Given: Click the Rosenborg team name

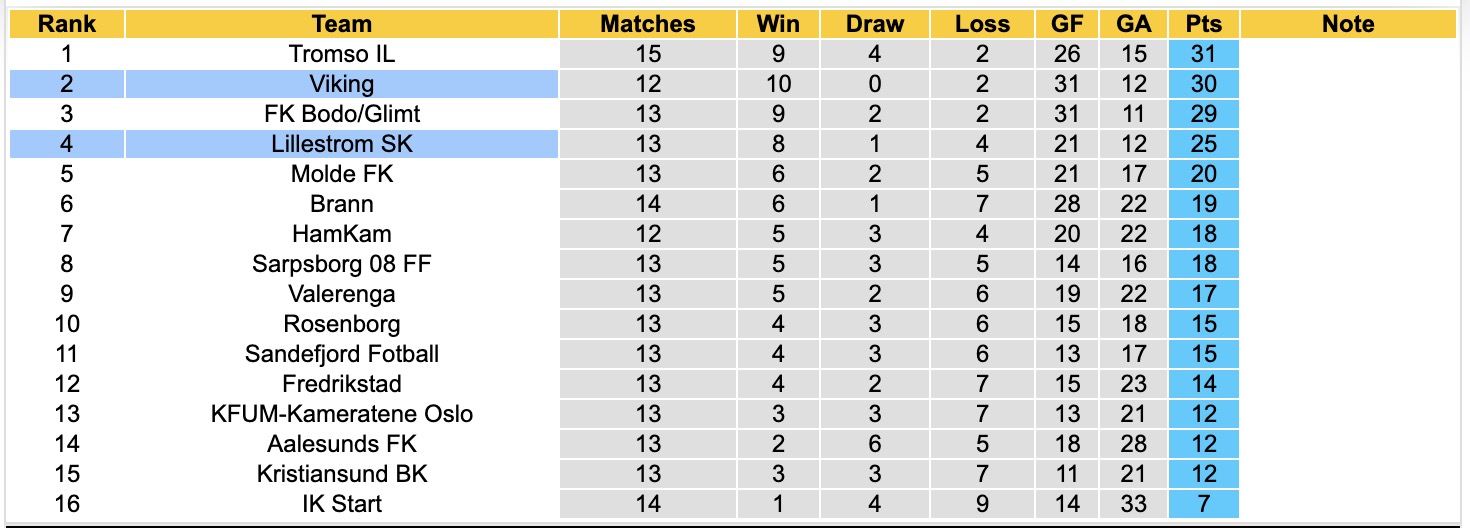Looking at the screenshot, I should click(x=341, y=324).
